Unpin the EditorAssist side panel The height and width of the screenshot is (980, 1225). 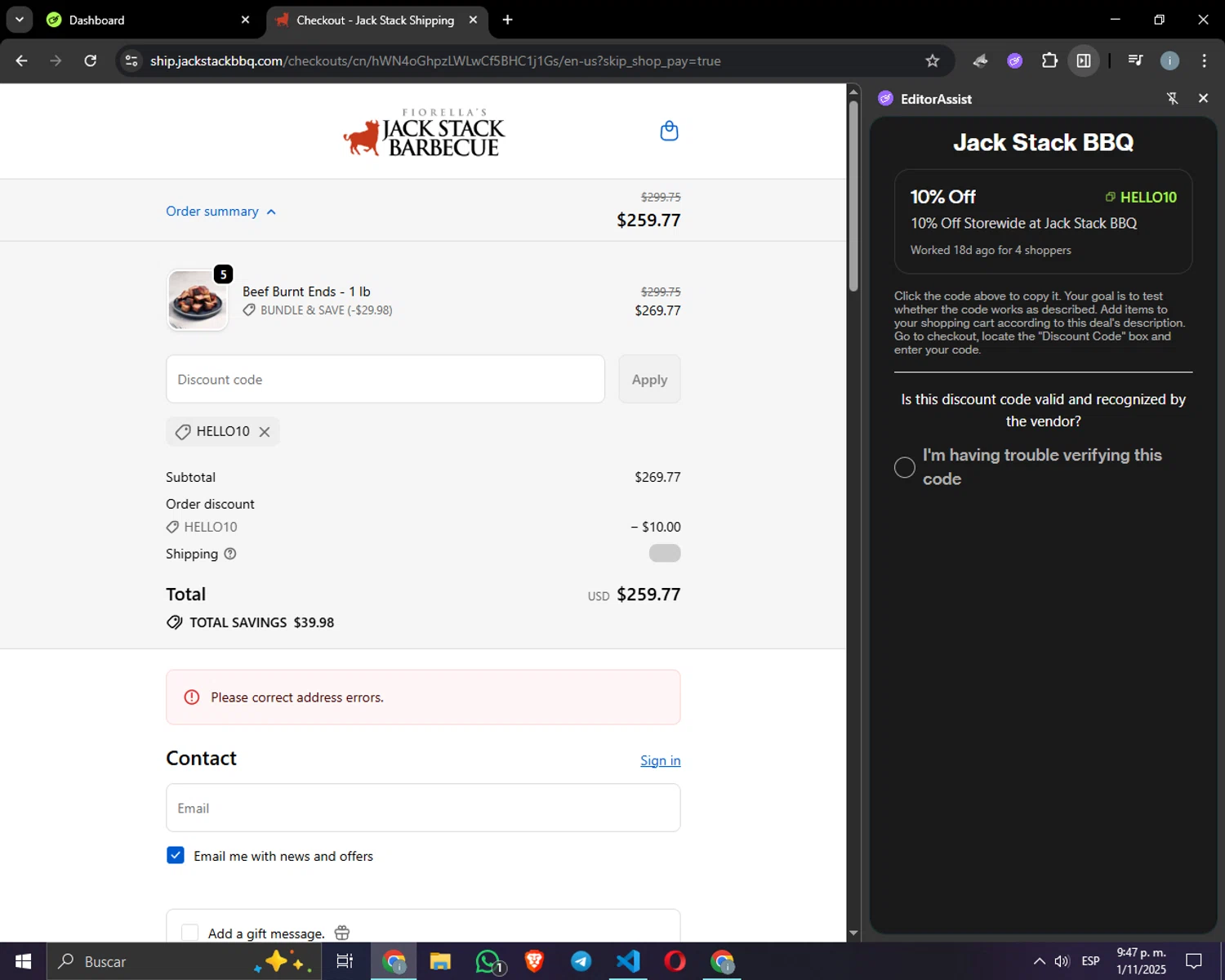(x=1172, y=99)
